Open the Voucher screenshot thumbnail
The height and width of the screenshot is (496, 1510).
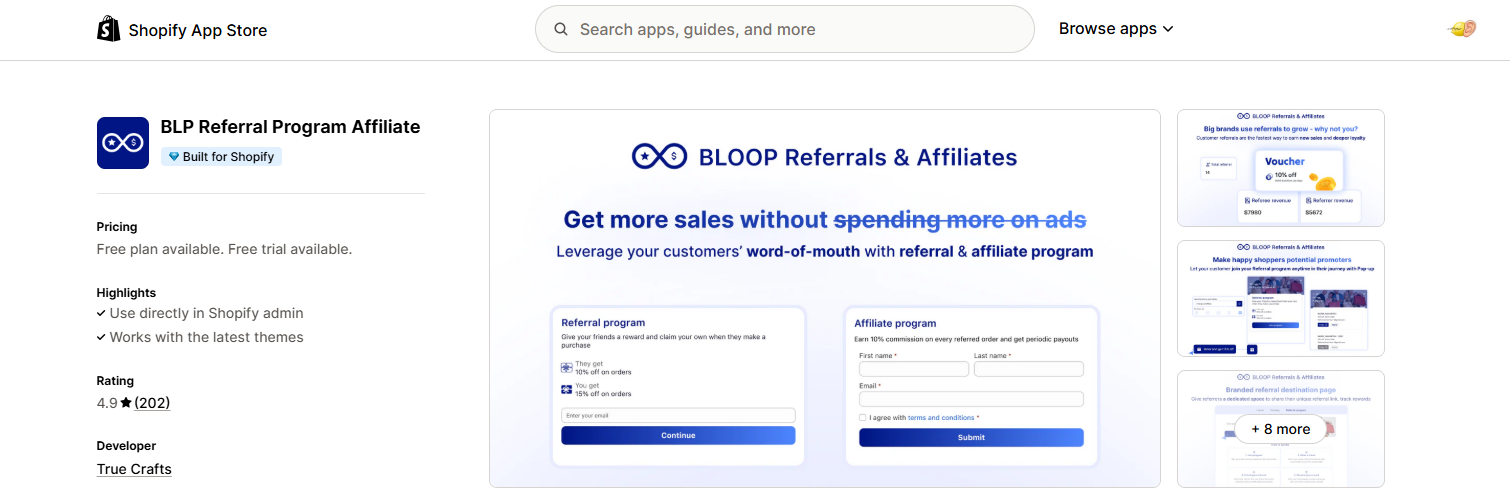pyautogui.click(x=1280, y=168)
